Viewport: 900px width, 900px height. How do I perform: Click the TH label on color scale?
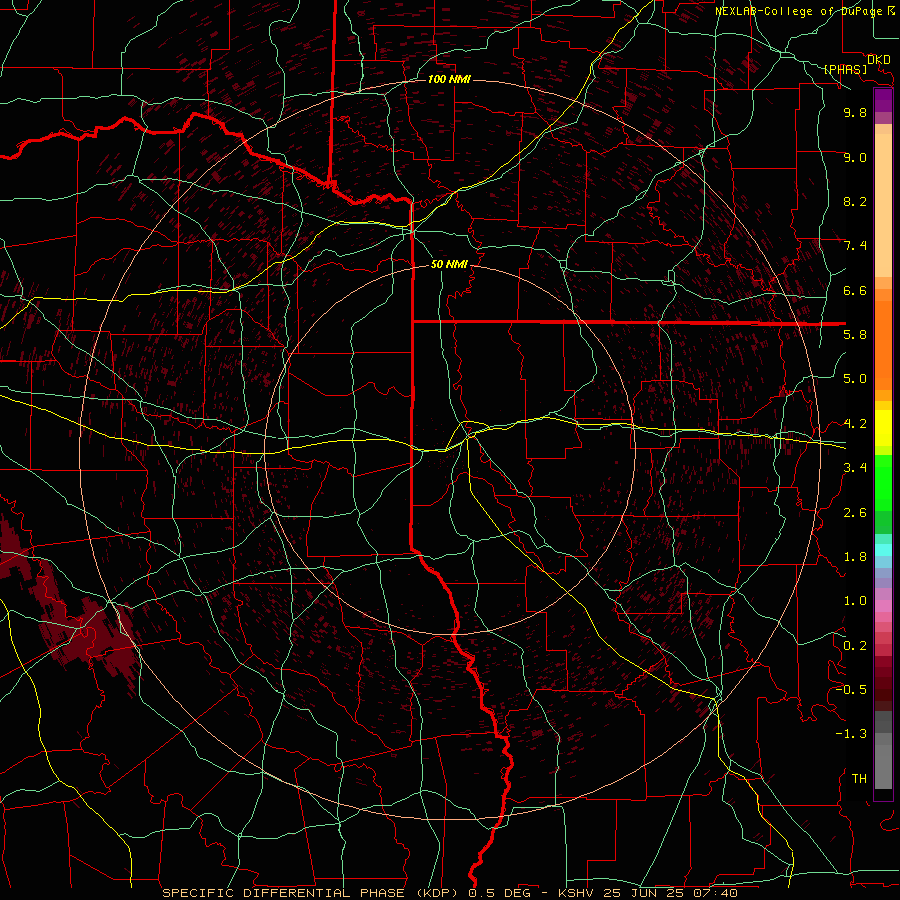[859, 779]
